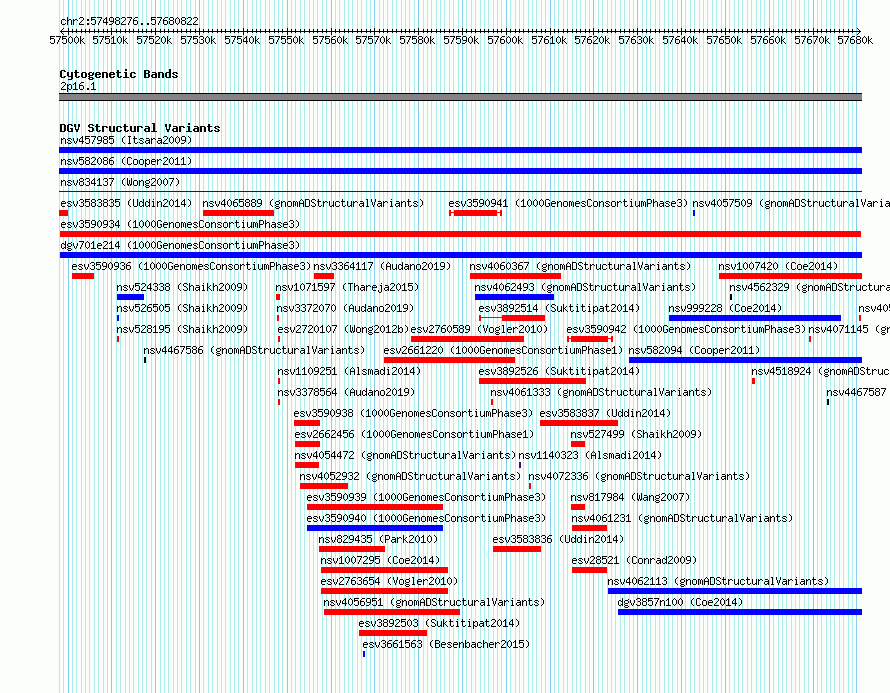Open nsv4060367 gnomAD variant label
This screenshot has width=890, height=693.
[580, 266]
